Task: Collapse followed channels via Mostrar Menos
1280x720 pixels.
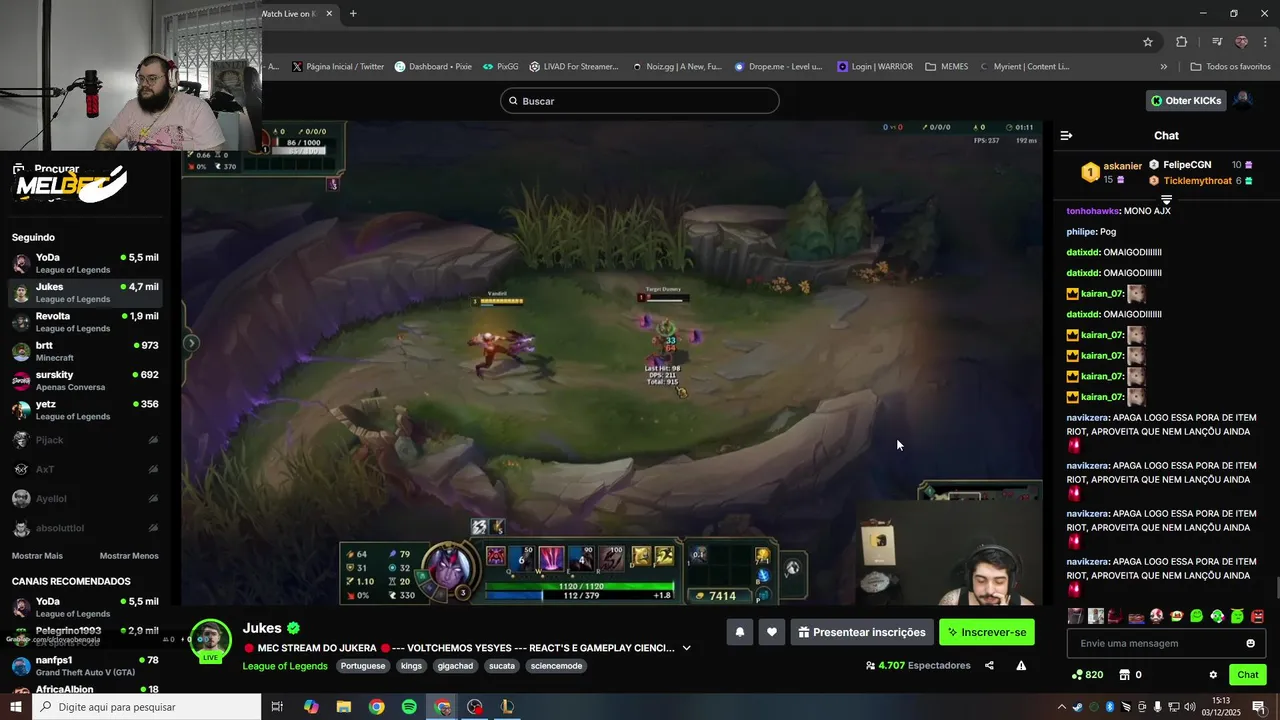Action: 129,556
